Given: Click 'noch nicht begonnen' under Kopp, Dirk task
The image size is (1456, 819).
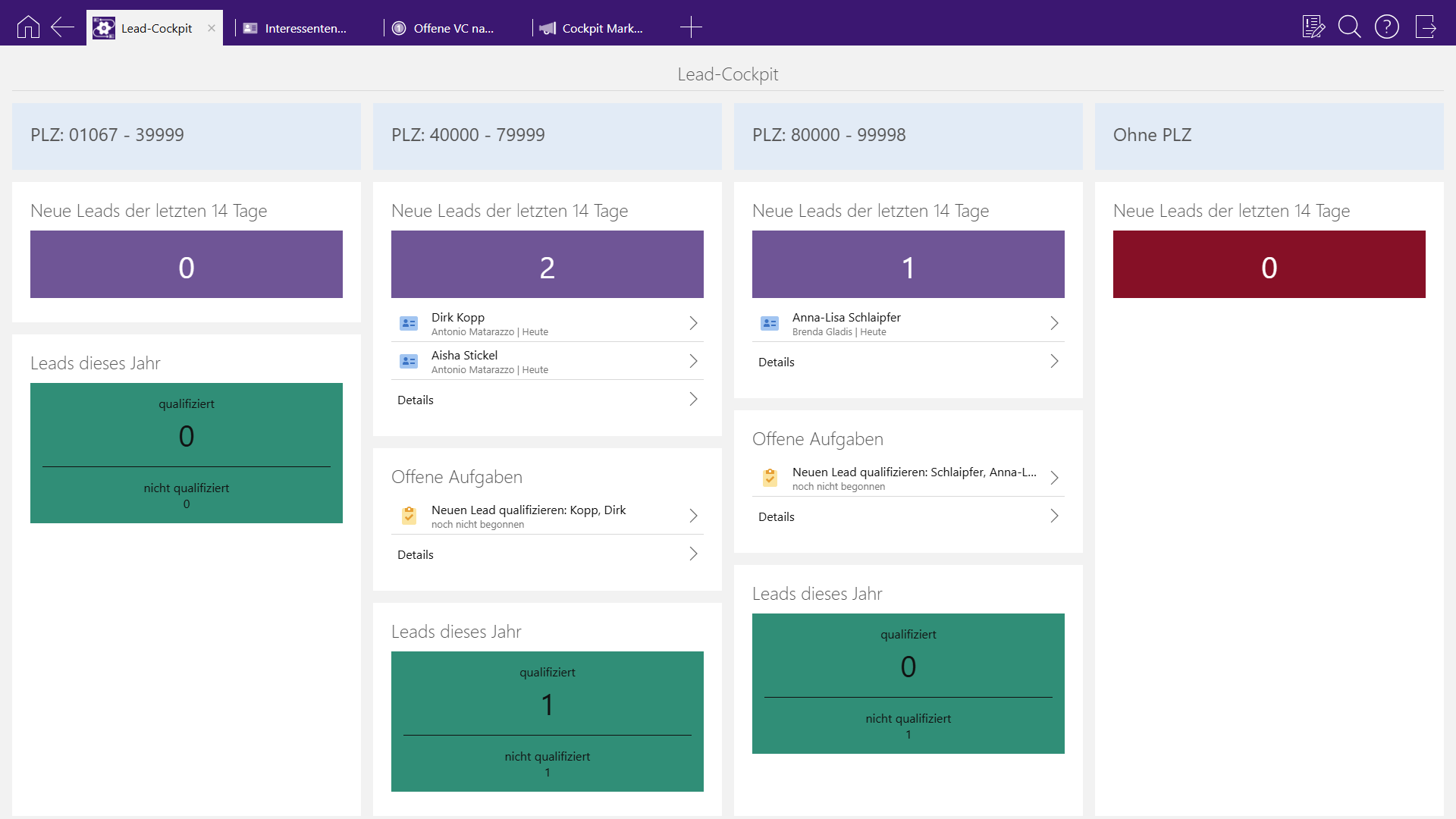Looking at the screenshot, I should pyautogui.click(x=478, y=525).
